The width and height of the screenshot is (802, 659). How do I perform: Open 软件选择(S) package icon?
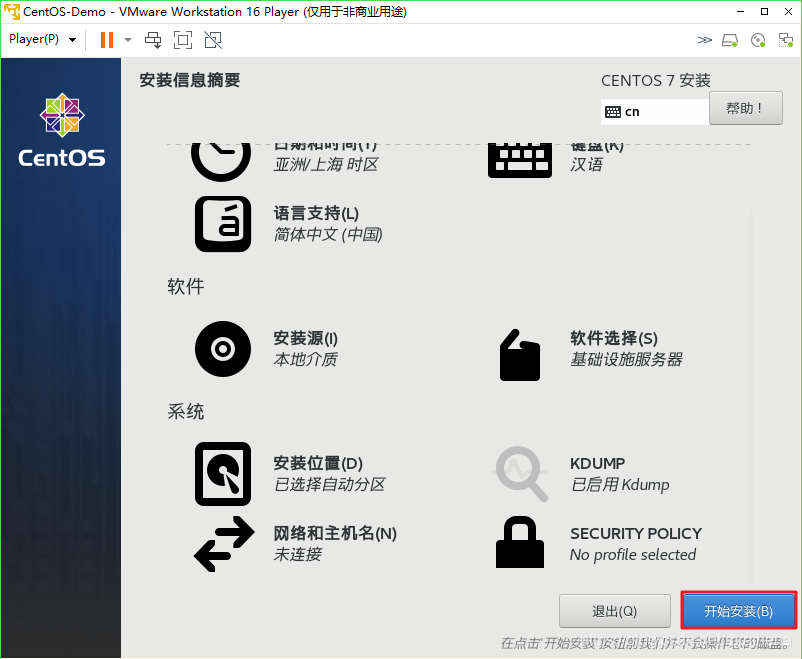click(520, 355)
